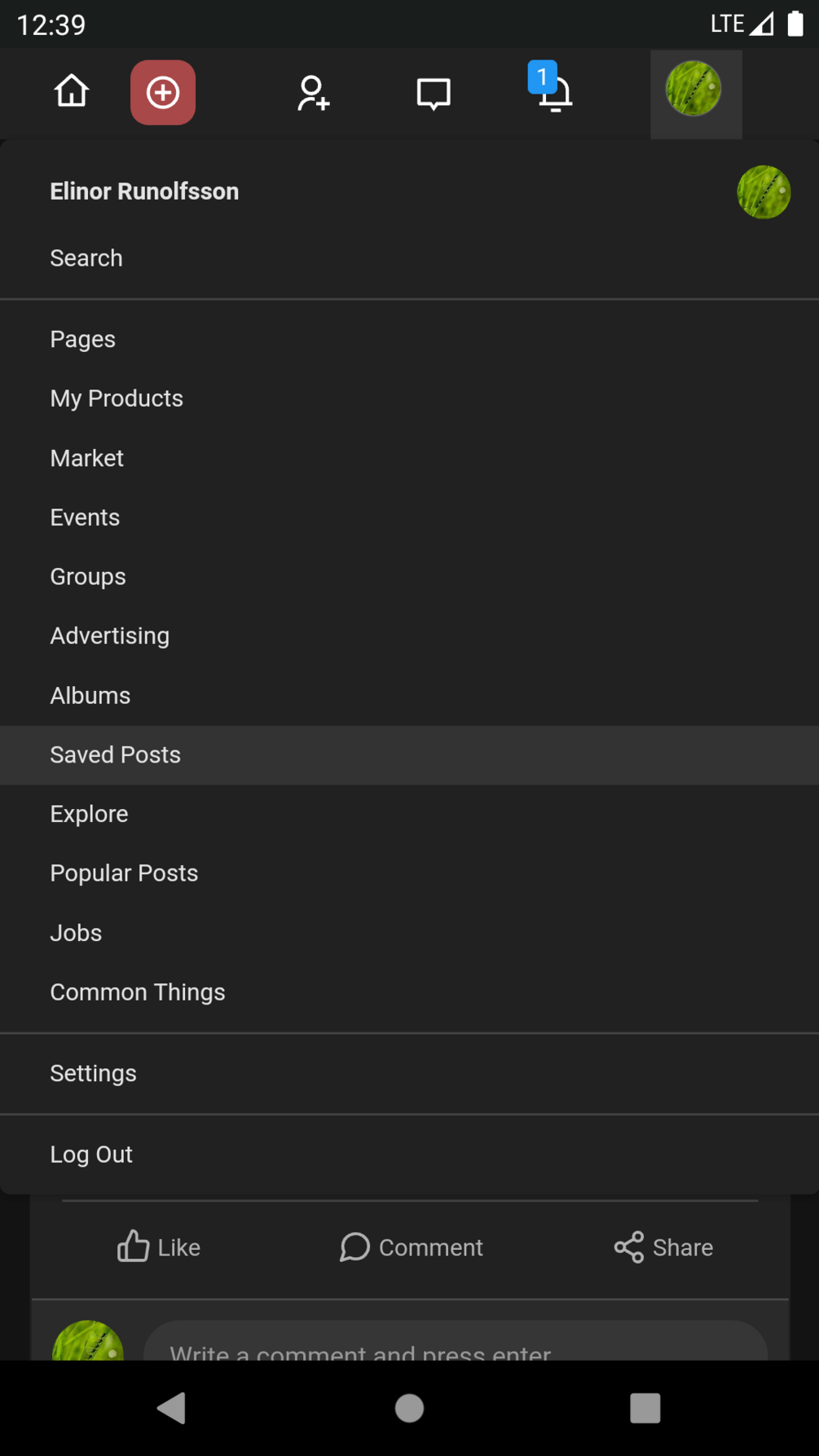This screenshot has height=1456, width=819.
Task: Click the comment input field
Action: pyautogui.click(x=455, y=1346)
